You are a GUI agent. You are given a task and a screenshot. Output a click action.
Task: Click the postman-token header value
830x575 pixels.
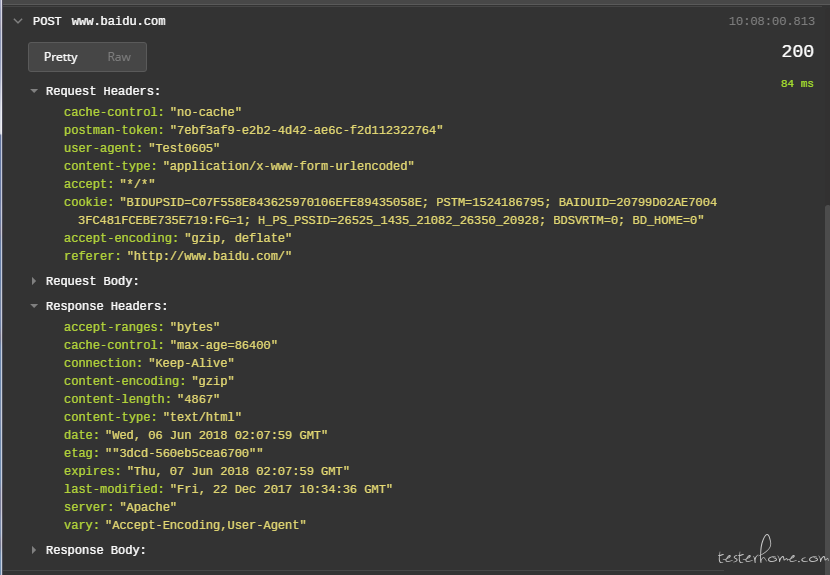(306, 130)
